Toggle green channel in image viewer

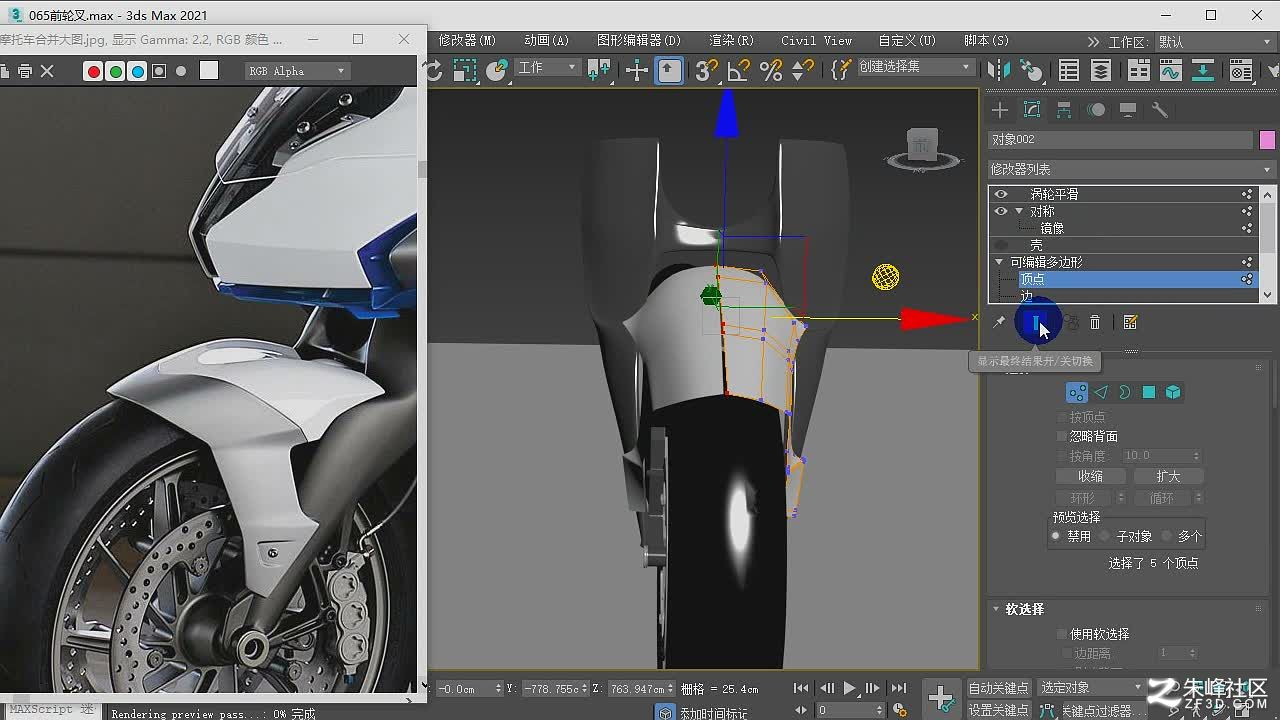click(115, 71)
